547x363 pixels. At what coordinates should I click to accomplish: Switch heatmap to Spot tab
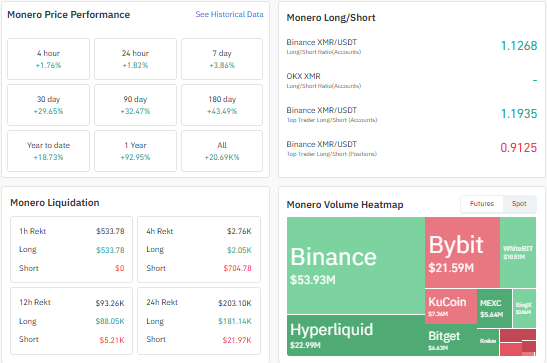click(x=519, y=204)
